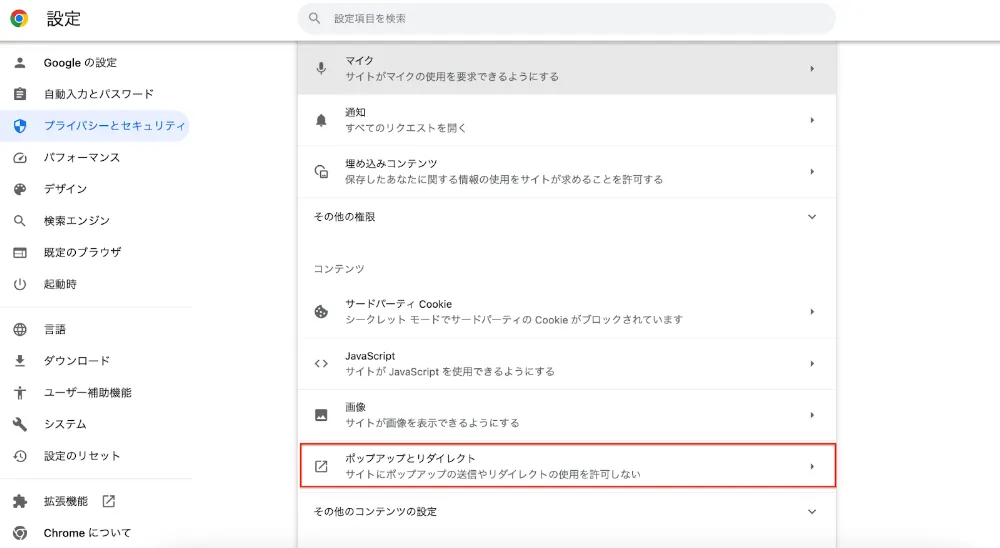Click the その他のコンテンツの設定 label
Image resolution: width=1000 pixels, height=548 pixels.
tap(375, 512)
